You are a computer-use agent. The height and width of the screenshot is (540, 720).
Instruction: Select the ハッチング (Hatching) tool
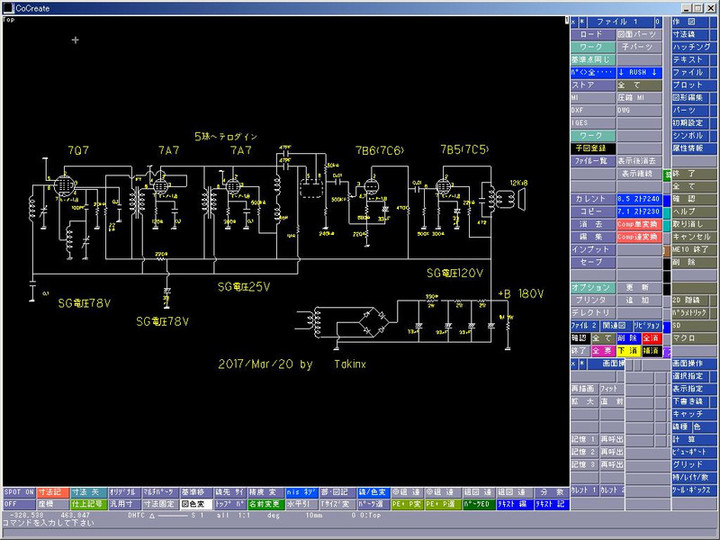coord(693,46)
